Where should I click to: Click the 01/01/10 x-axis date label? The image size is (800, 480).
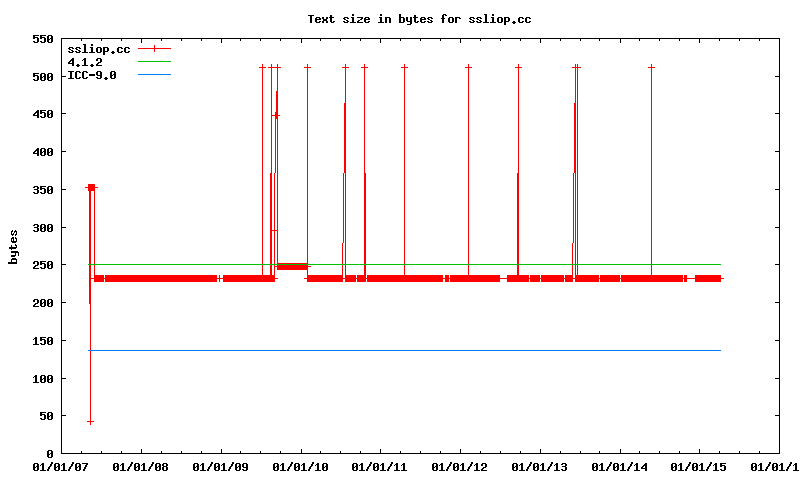(x=299, y=467)
